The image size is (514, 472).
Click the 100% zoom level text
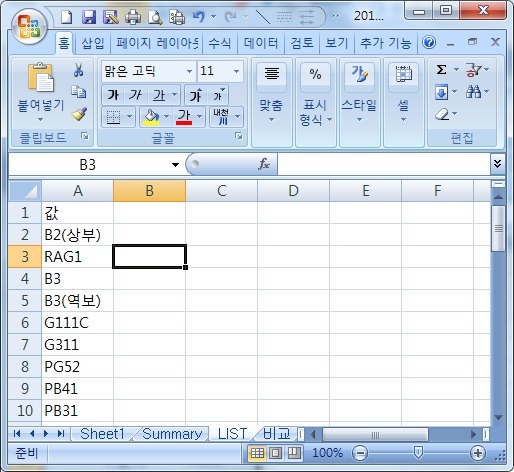327,453
